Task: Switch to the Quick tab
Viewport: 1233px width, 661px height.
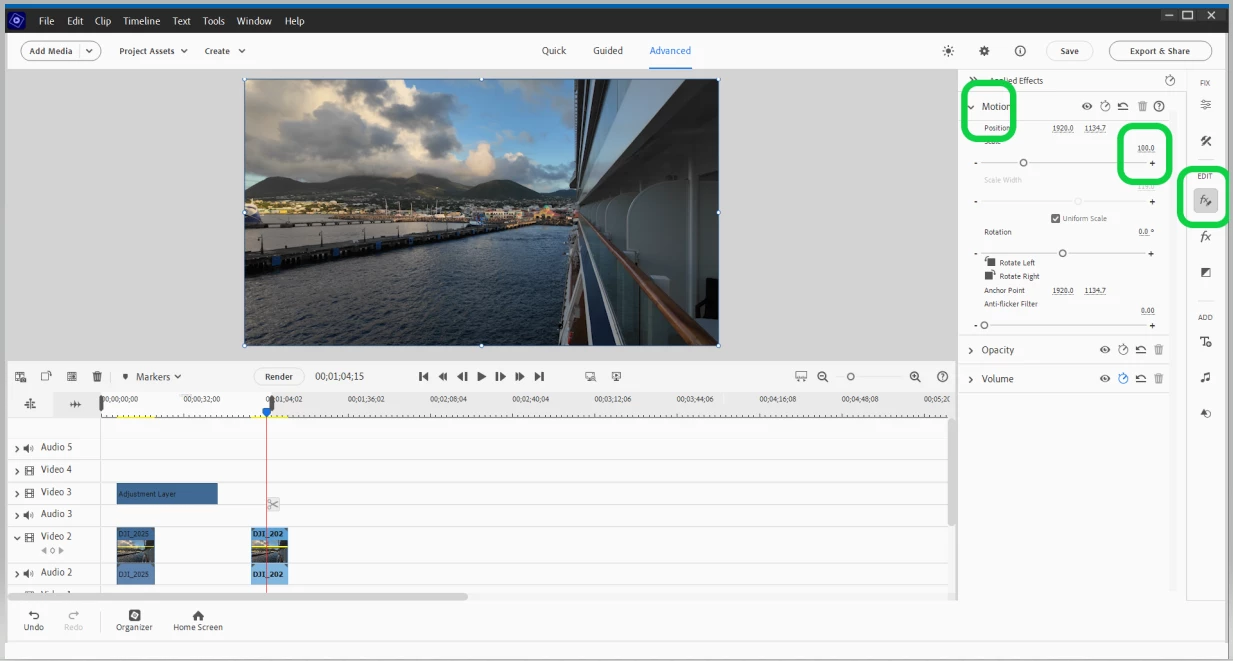Action: (554, 51)
